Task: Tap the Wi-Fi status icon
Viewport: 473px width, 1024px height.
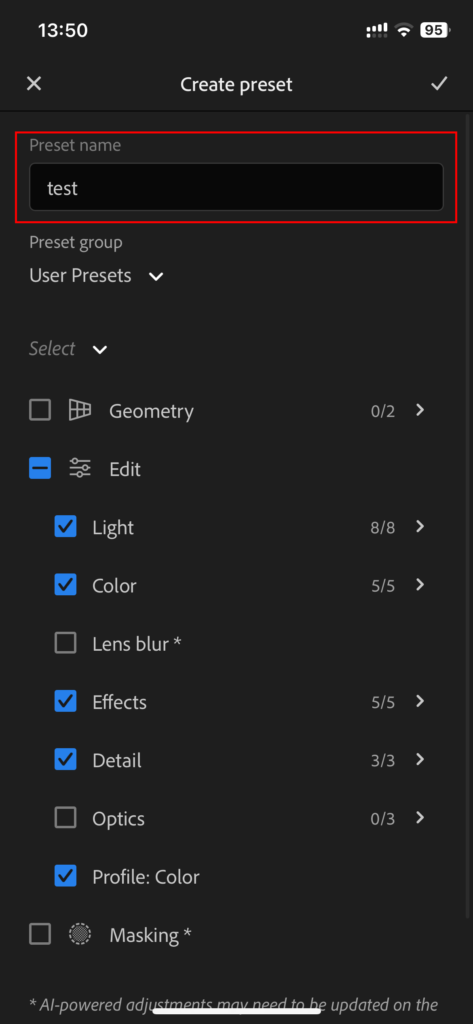Action: point(404,30)
